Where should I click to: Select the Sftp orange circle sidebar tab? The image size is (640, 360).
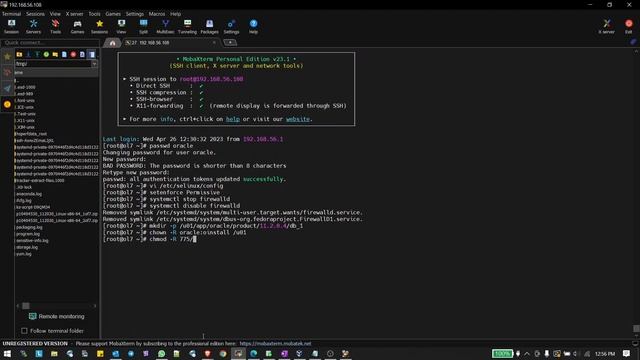7,104
